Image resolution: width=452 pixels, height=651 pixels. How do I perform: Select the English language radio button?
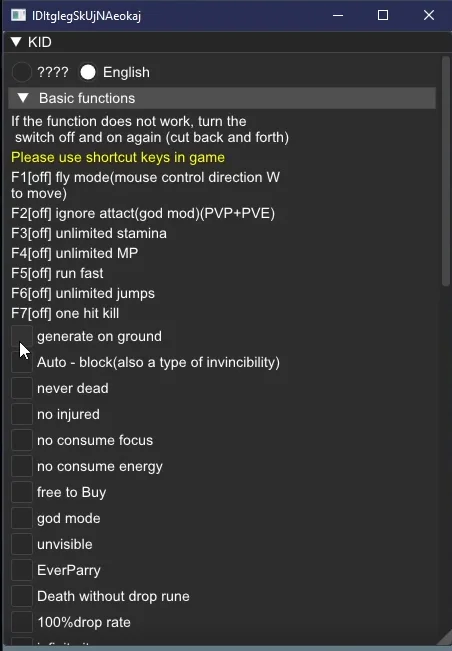pyautogui.click(x=88, y=72)
